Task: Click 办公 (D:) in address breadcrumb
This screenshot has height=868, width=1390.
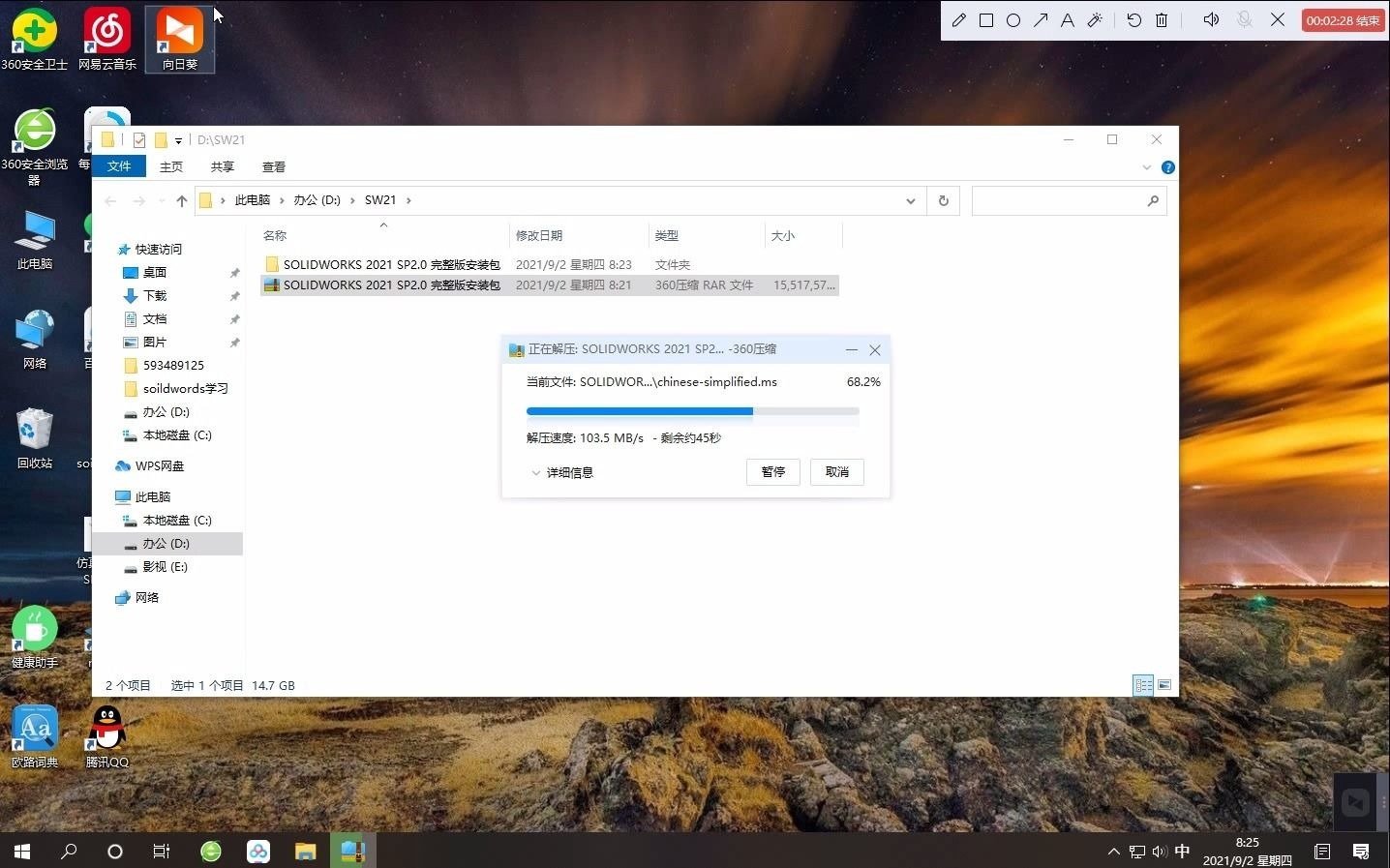Action: pyautogui.click(x=317, y=200)
